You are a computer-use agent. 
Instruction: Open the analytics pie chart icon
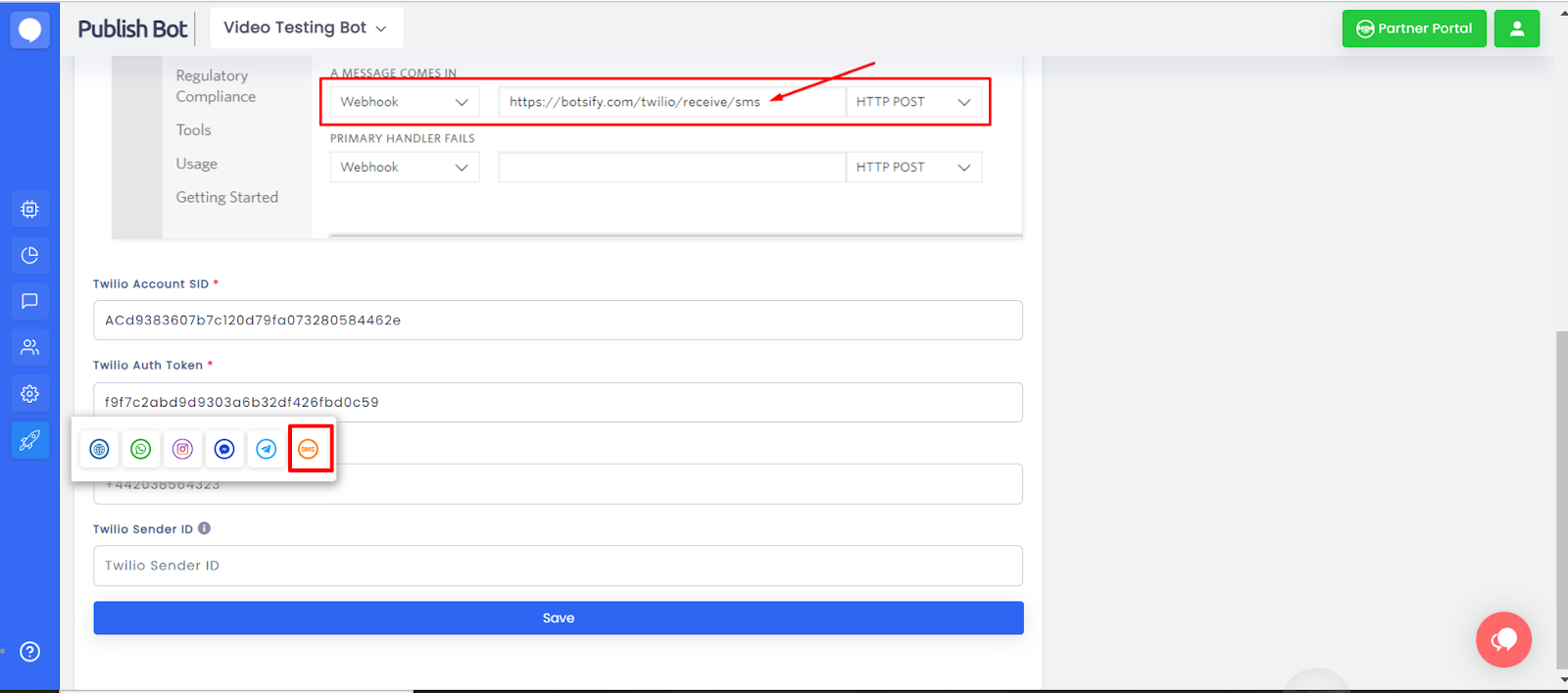29,255
